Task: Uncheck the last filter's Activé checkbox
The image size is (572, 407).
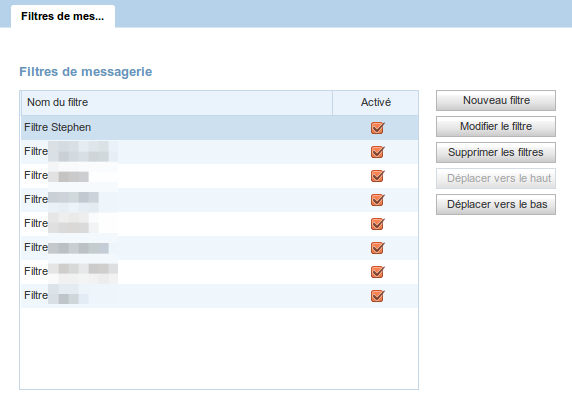Action: pyautogui.click(x=377, y=296)
